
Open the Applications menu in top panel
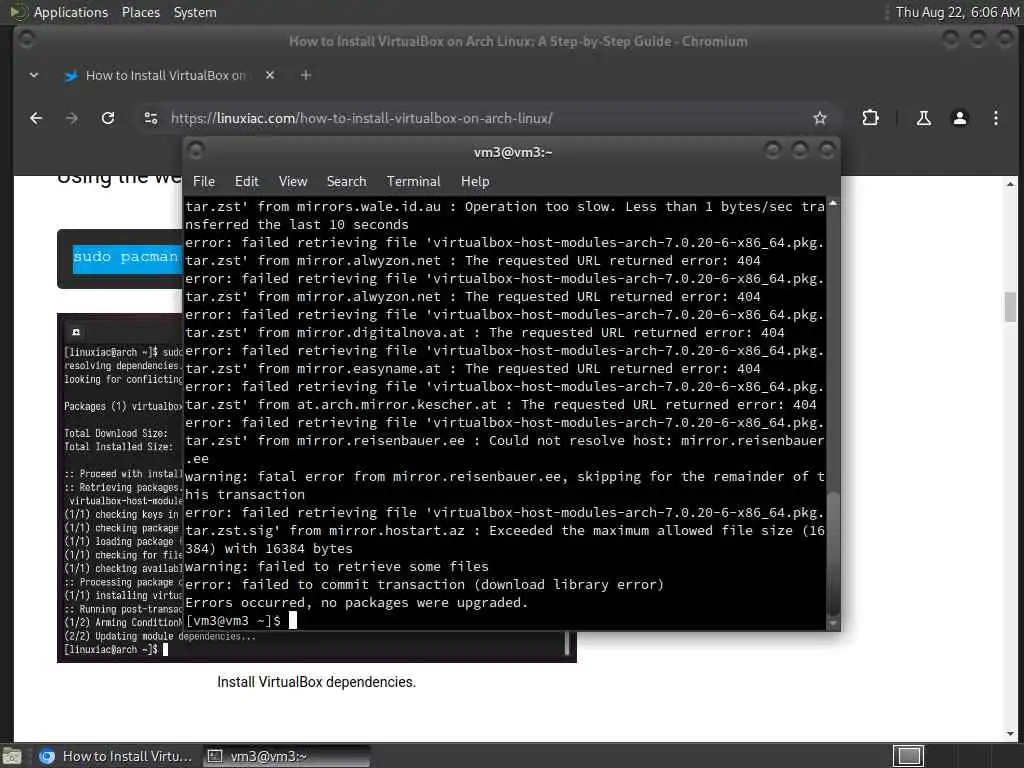(x=71, y=12)
